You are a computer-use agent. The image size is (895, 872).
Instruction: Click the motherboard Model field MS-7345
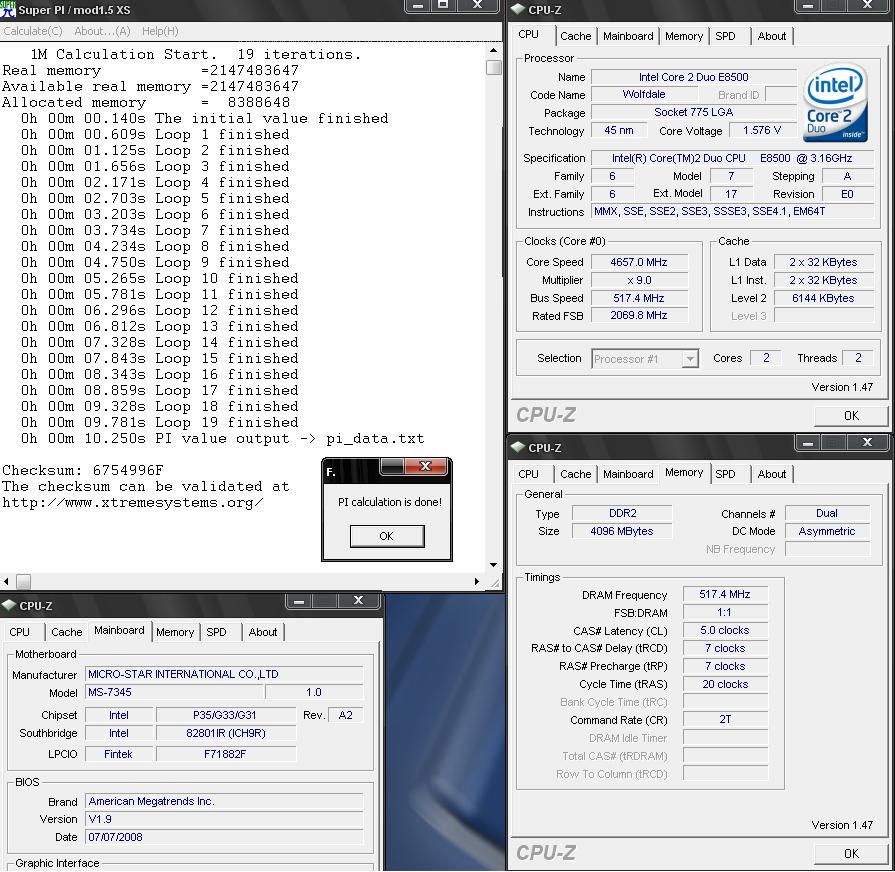click(x=175, y=692)
